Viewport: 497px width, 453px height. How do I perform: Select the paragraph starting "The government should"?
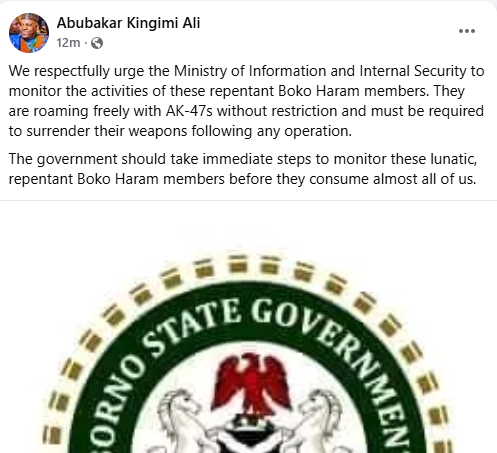(243, 169)
